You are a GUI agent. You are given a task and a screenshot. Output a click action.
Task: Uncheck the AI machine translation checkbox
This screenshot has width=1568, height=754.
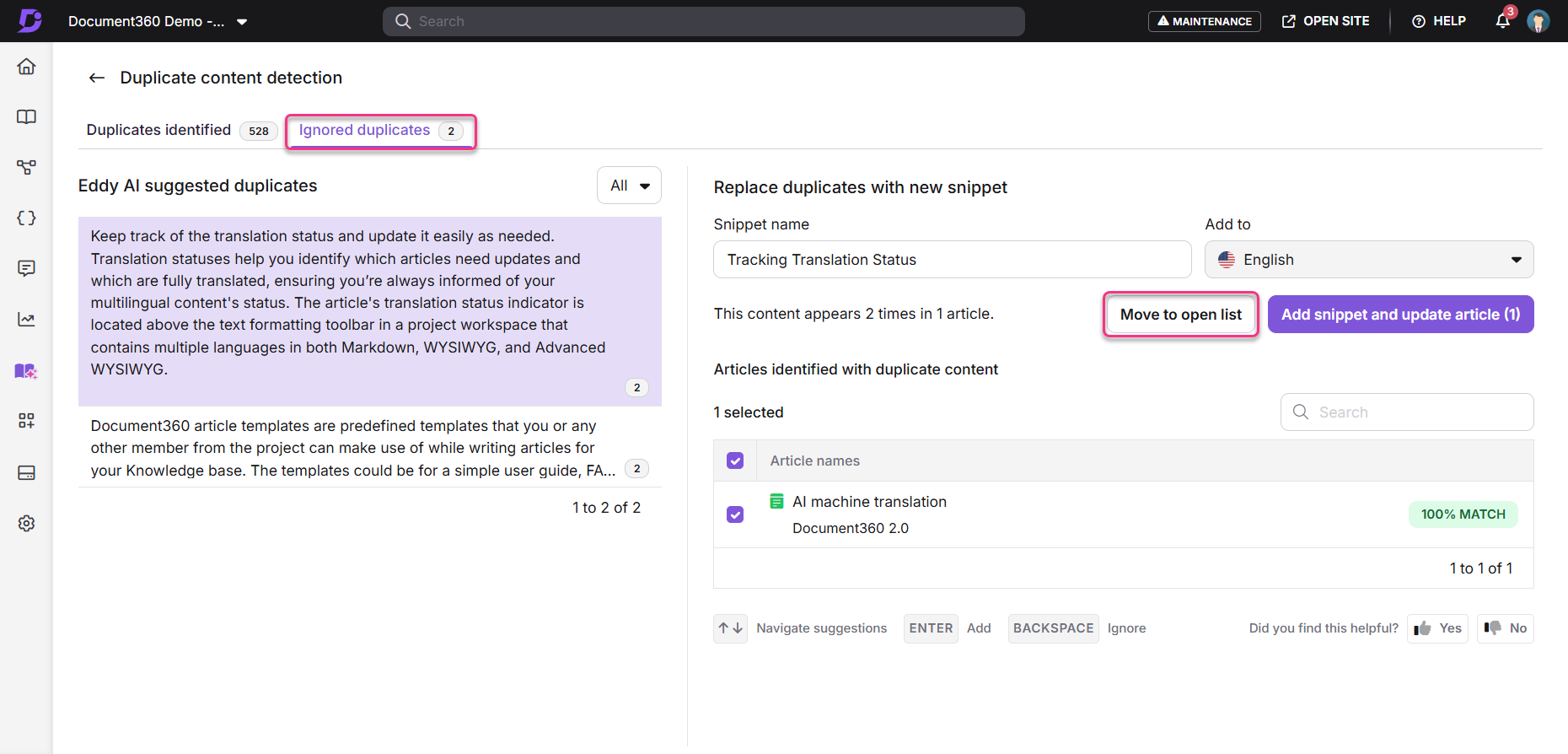(735, 514)
